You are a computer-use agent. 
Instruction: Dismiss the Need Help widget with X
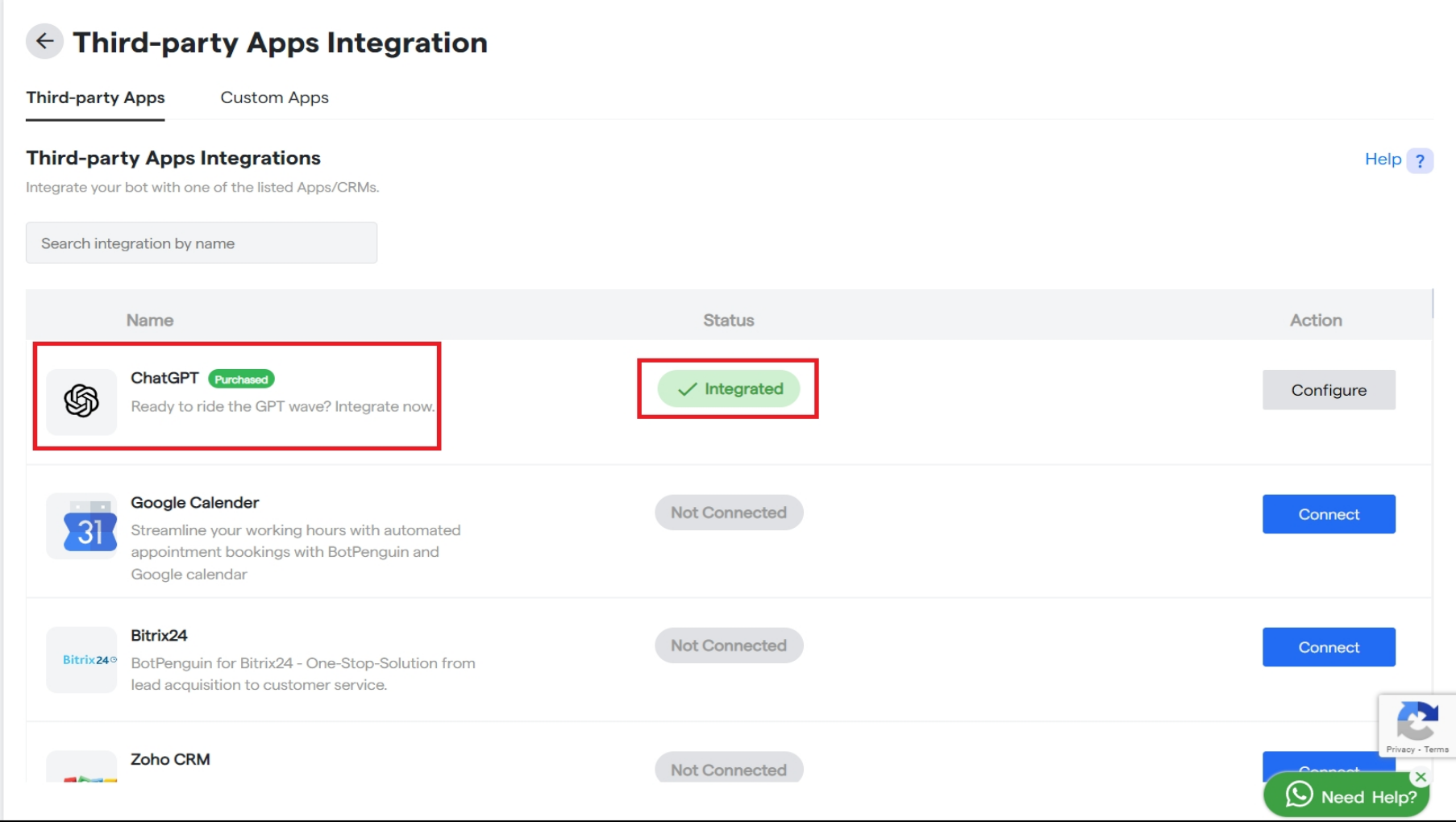[x=1421, y=777]
